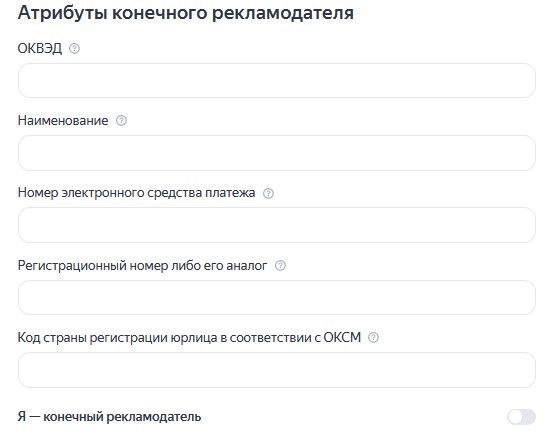Click the Атрибуты конечного рекламодателя heading

pos(186,13)
